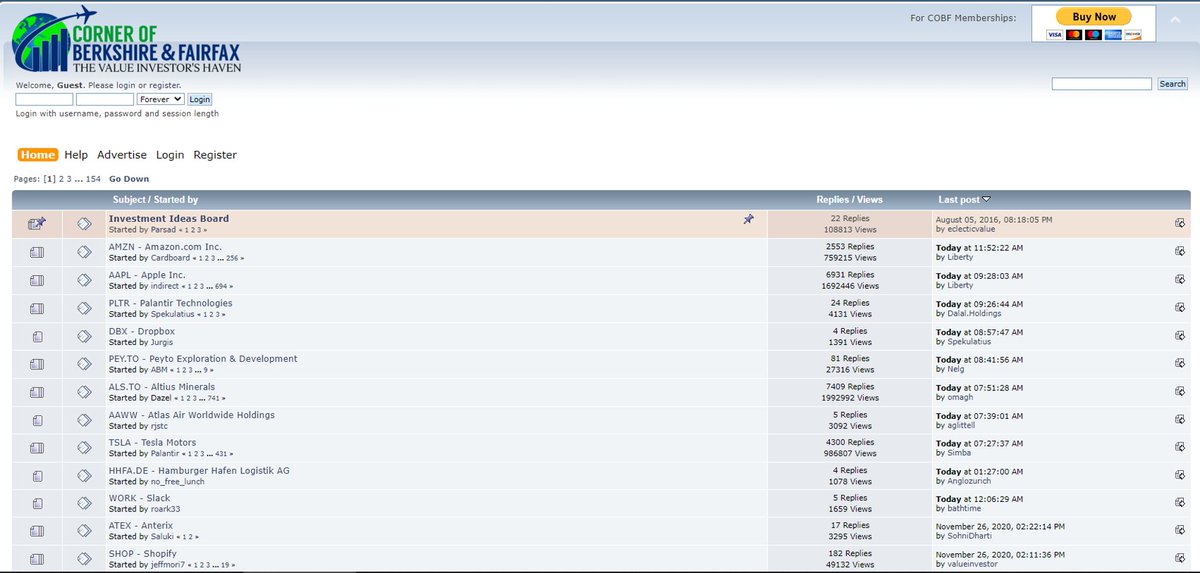View profile of thread starter Cardboard
Screen dimensions: 1200x573
tap(170, 258)
